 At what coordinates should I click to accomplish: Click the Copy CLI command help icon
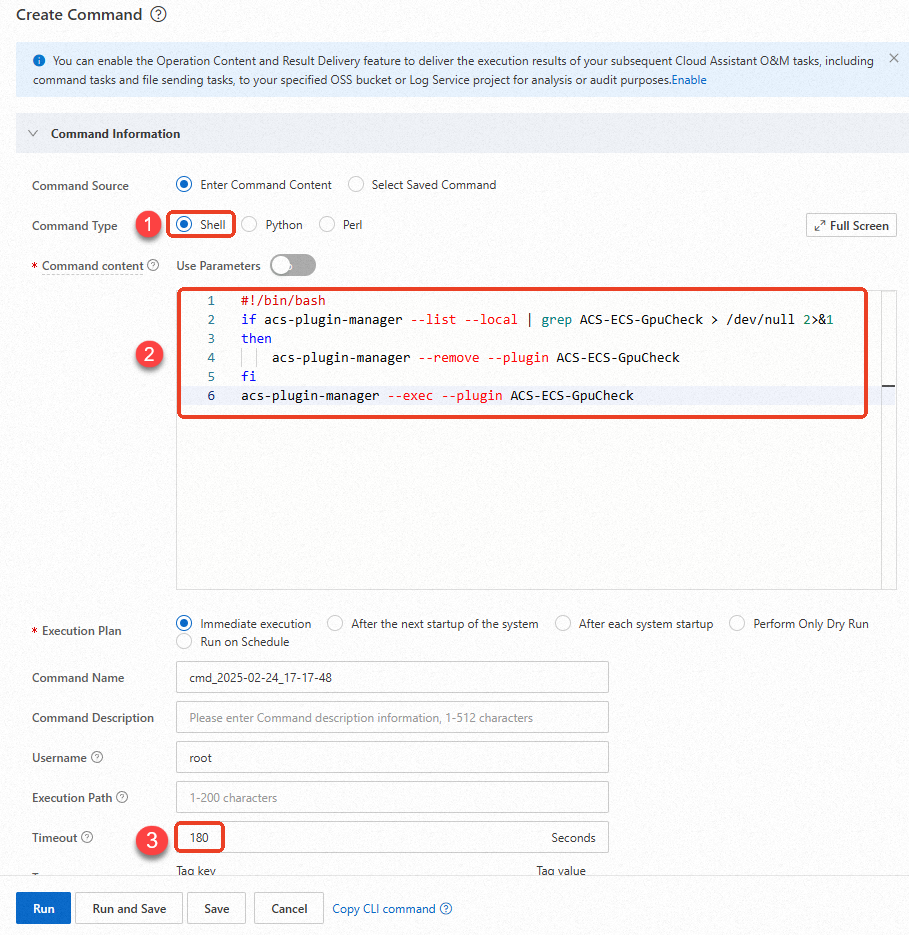446,909
